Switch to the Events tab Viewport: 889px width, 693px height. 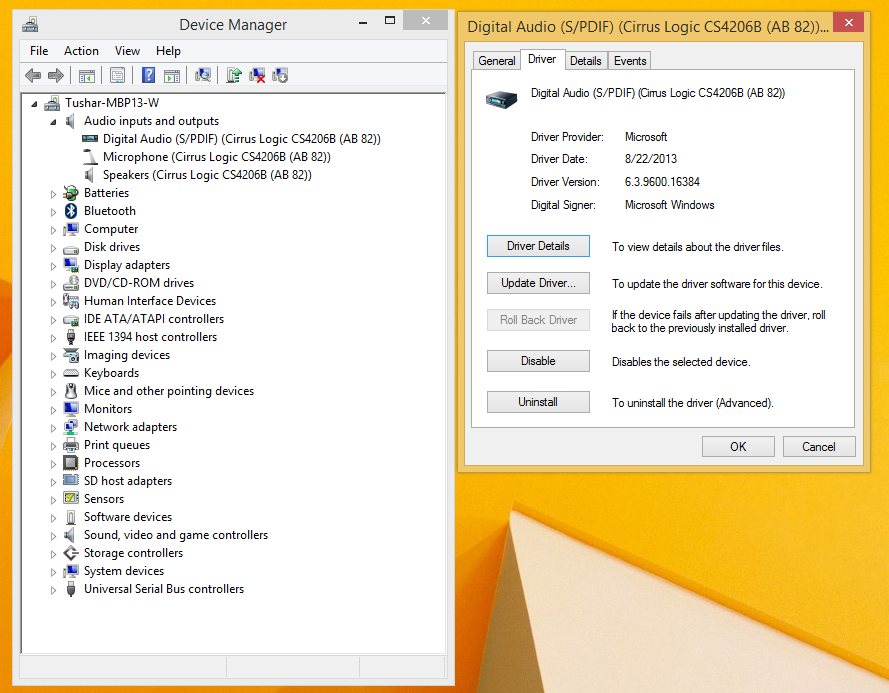point(630,61)
